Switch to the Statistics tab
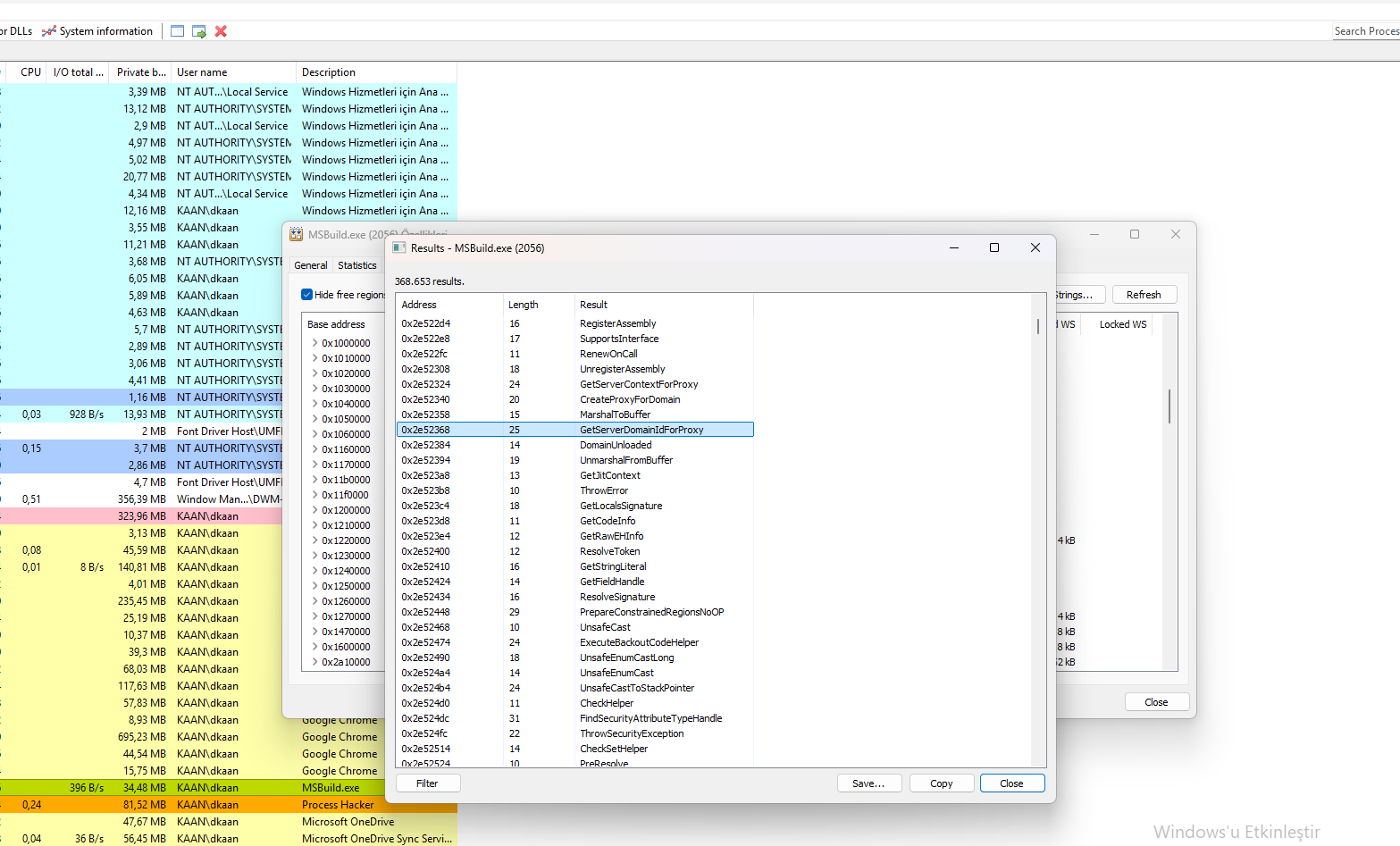This screenshot has width=1400, height=846. (x=356, y=265)
